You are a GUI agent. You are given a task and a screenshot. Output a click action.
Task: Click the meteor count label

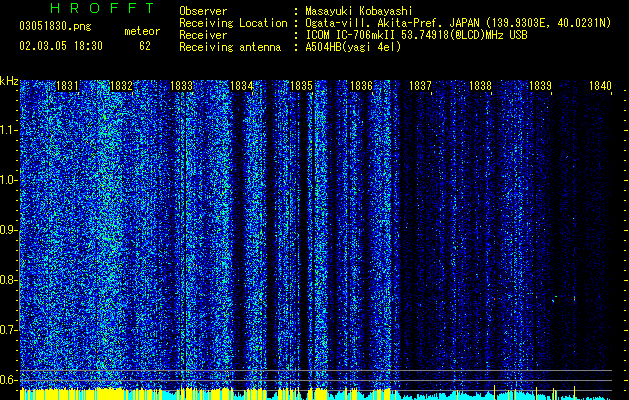142,31
